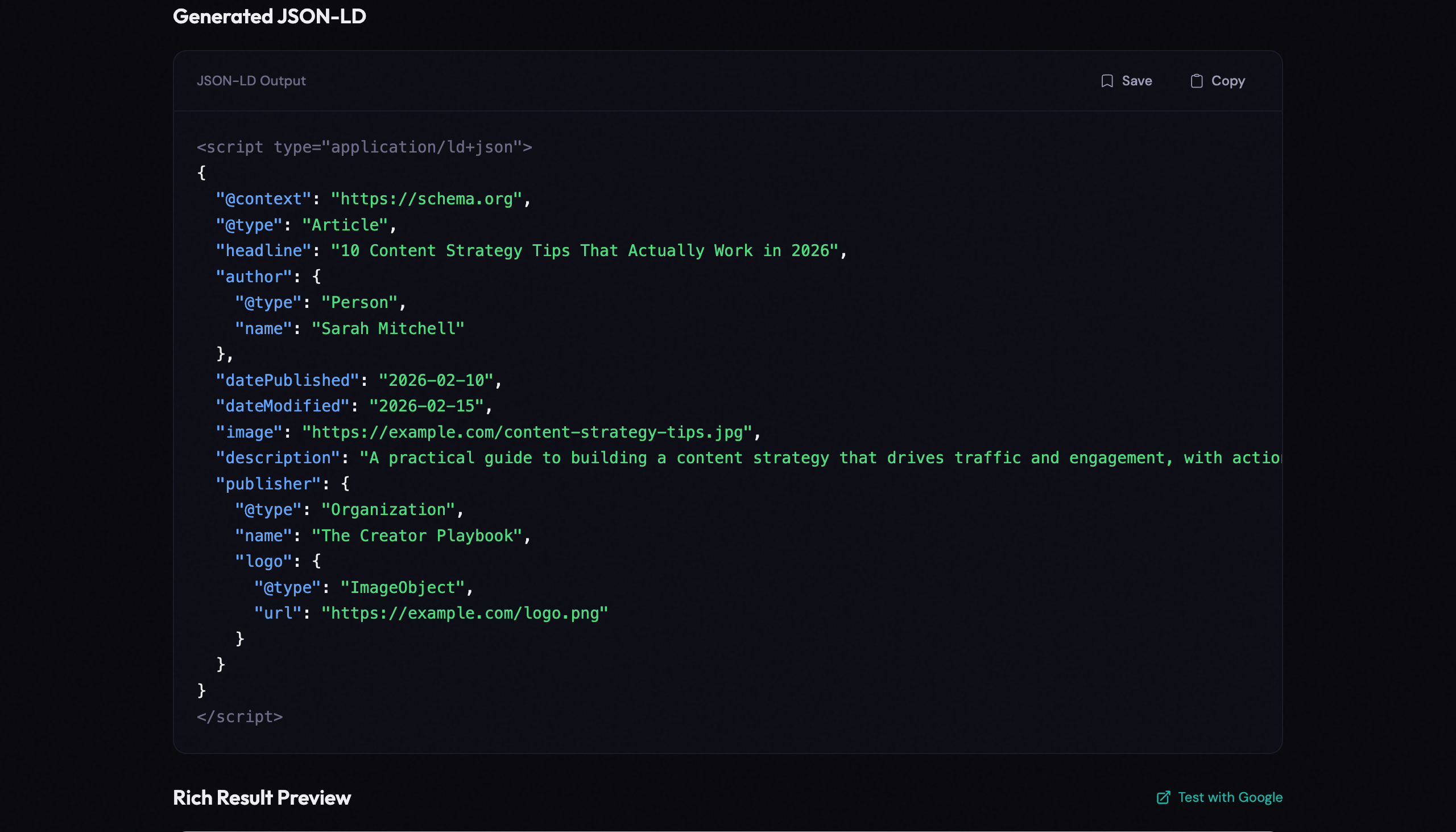Click the external-link icon beside Test with Google

tap(1163, 797)
